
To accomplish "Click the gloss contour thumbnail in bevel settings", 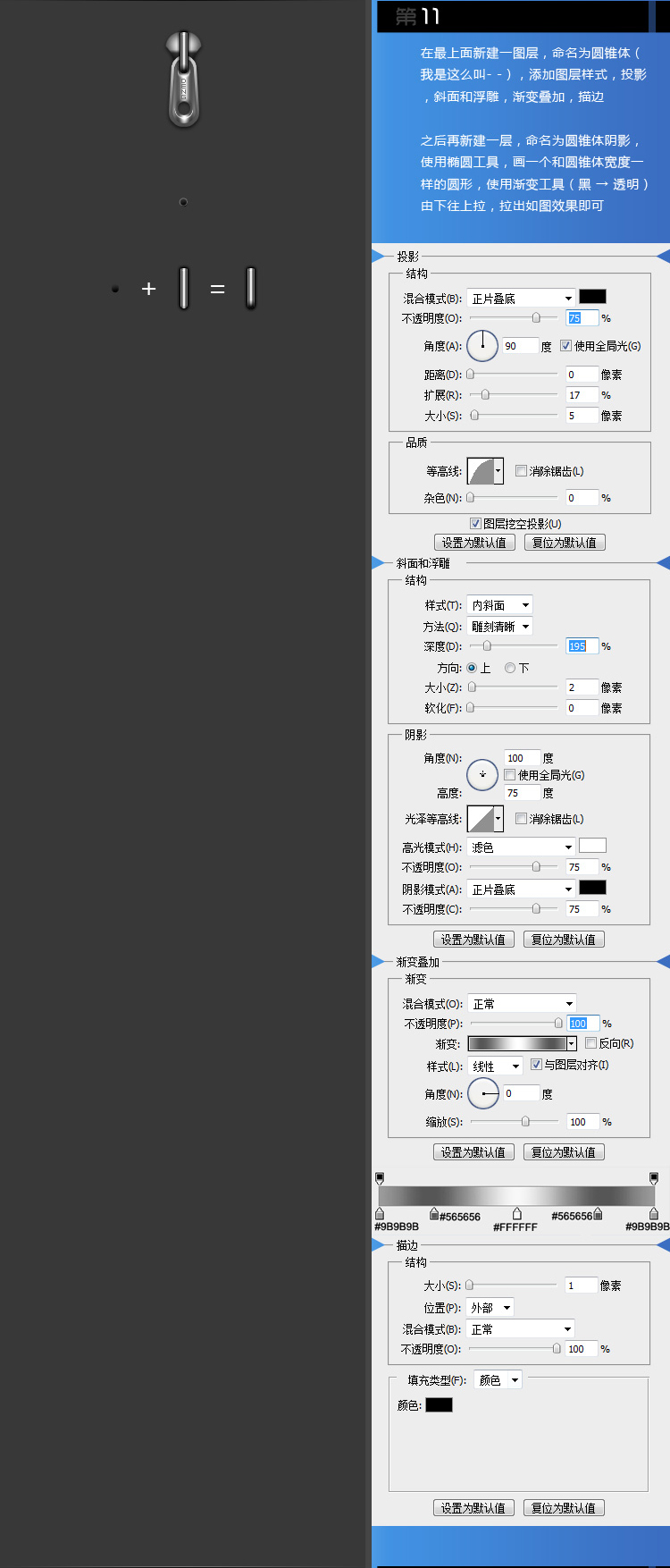I will pyautogui.click(x=481, y=819).
